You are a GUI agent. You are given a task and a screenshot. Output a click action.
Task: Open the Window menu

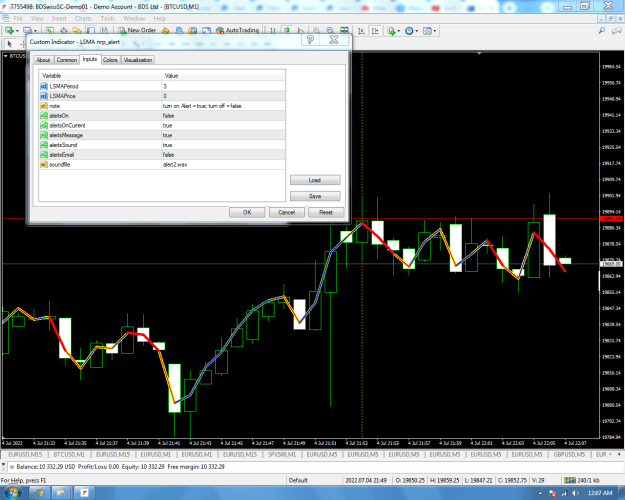[x=134, y=18]
